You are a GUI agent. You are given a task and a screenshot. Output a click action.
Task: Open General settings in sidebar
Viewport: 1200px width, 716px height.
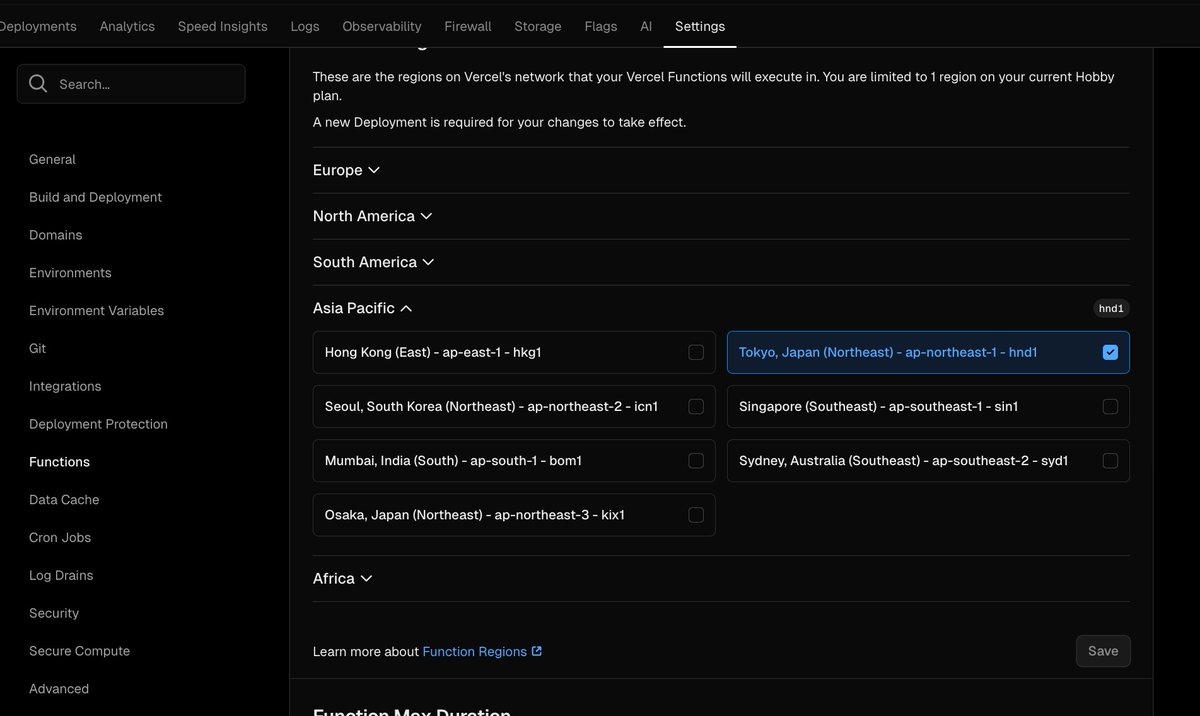click(x=52, y=159)
